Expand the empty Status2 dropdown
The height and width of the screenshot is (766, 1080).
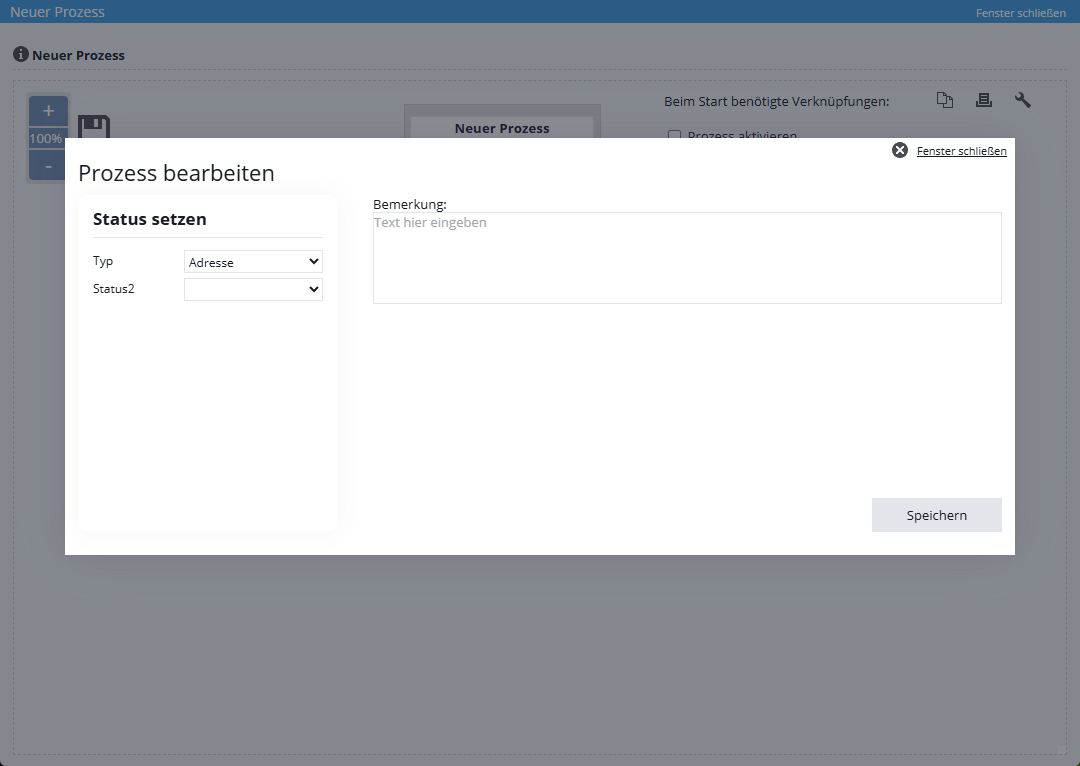coord(253,289)
